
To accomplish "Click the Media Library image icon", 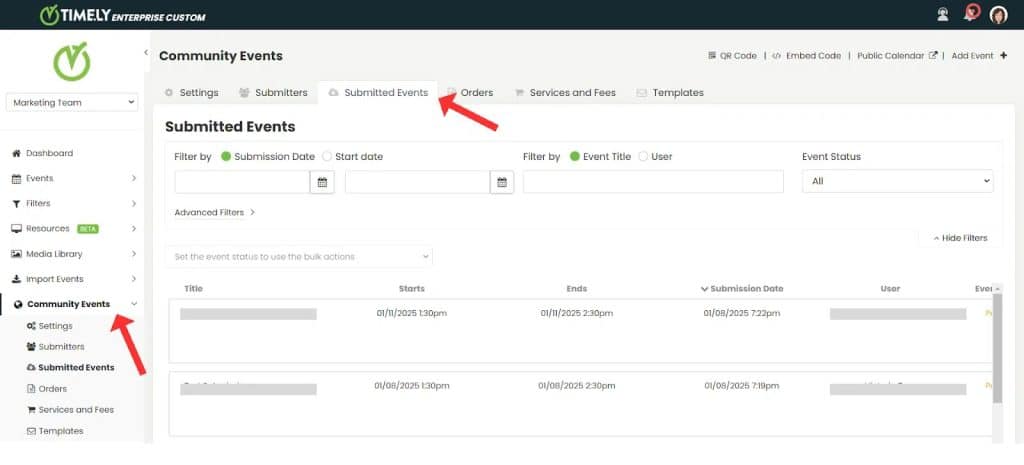I will pos(17,254).
